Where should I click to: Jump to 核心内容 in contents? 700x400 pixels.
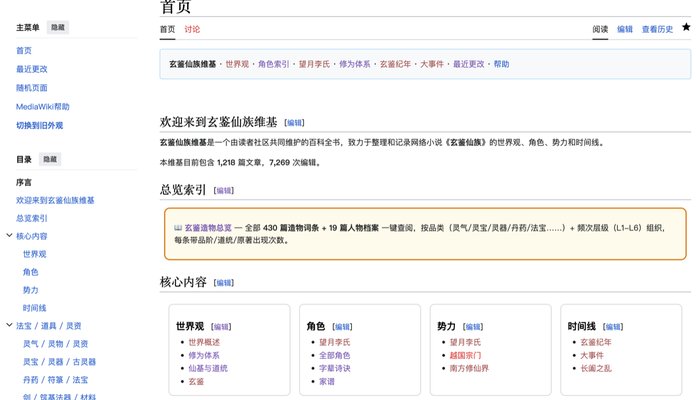point(32,236)
